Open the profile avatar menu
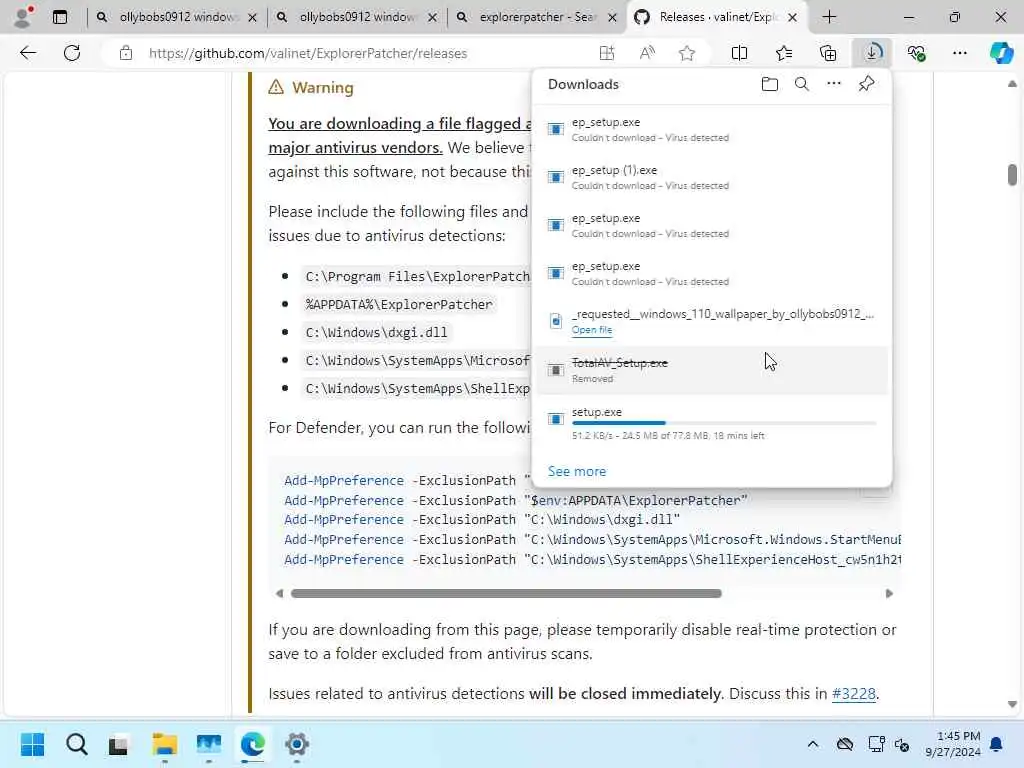Screen dimensions: 1024x768 (x=24, y=17)
